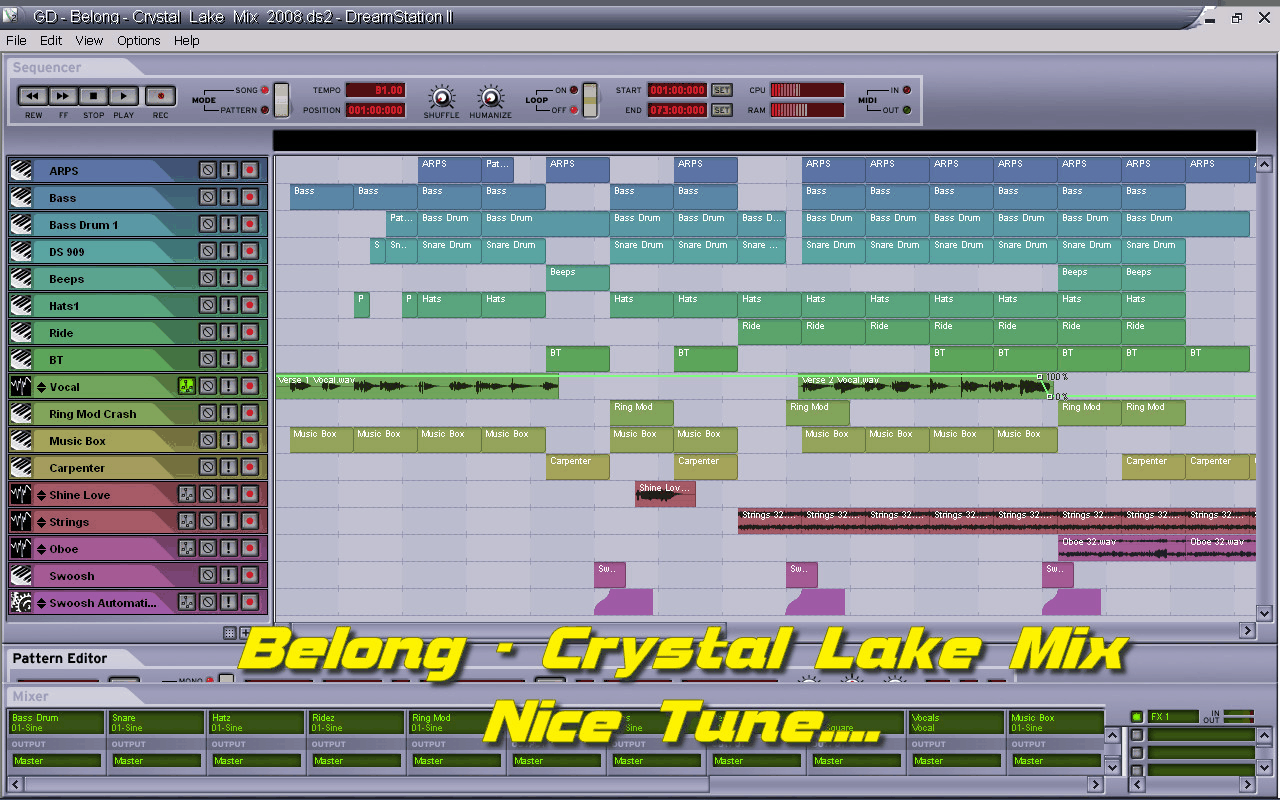Select the Verse 2 Vocal.wav audio clip

click(x=926, y=386)
